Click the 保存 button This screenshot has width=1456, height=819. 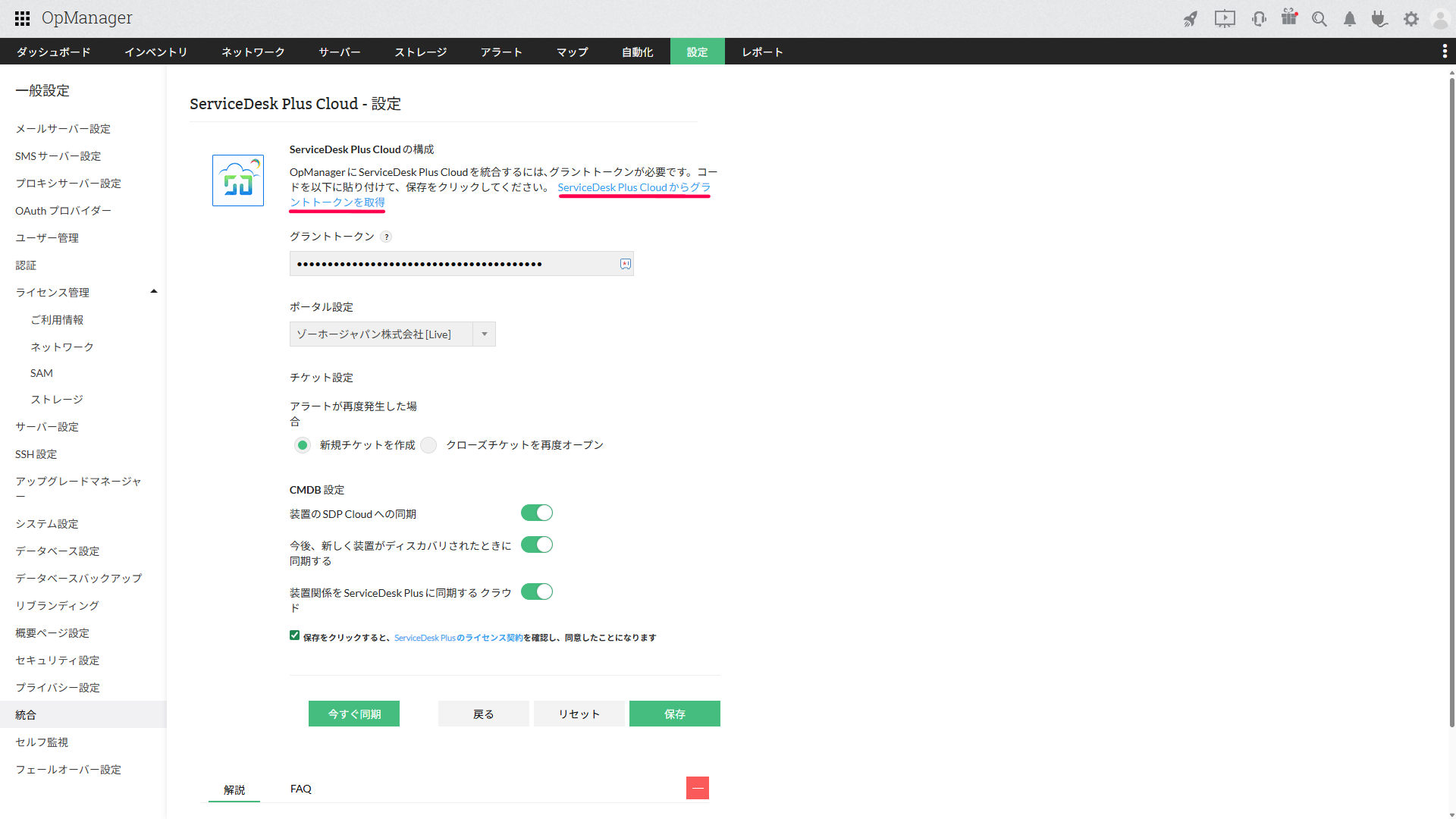[674, 714]
